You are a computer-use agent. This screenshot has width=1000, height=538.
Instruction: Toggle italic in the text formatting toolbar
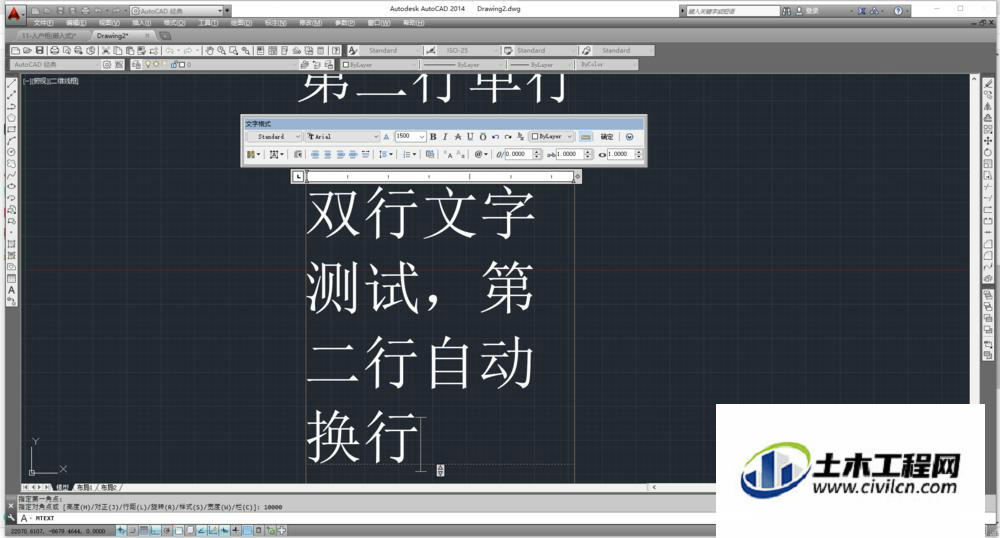[445, 136]
